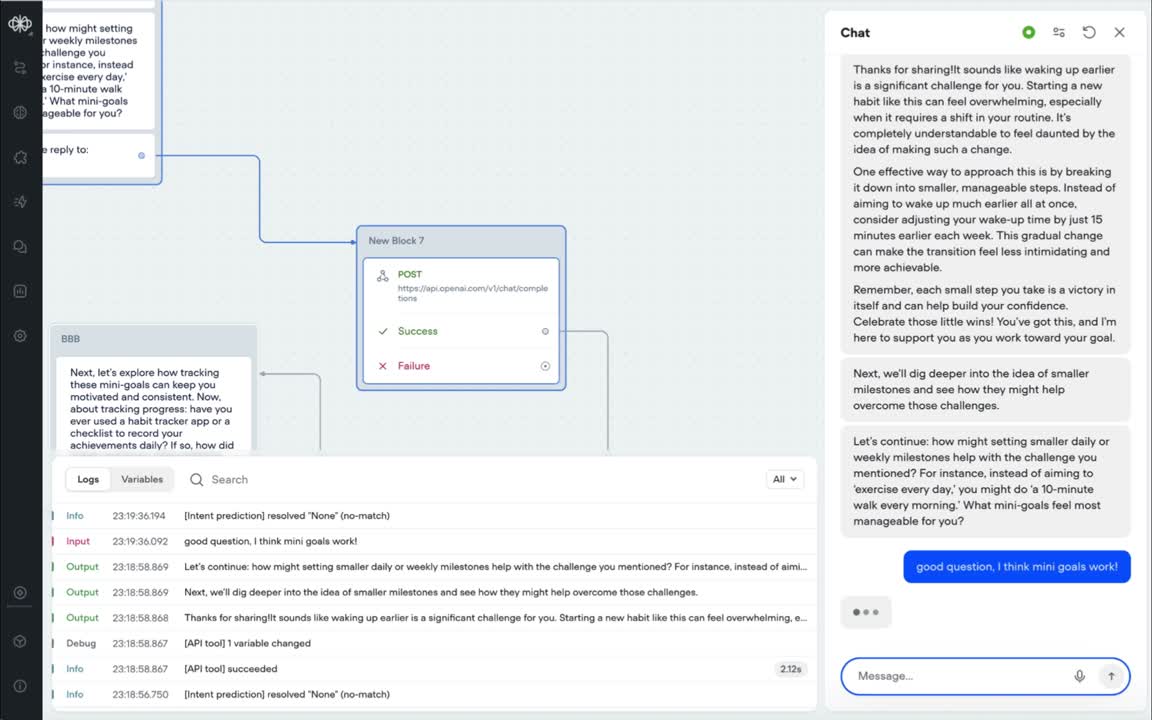Click the blue user message bubble in chat
The height and width of the screenshot is (720, 1152).
[x=1017, y=566]
